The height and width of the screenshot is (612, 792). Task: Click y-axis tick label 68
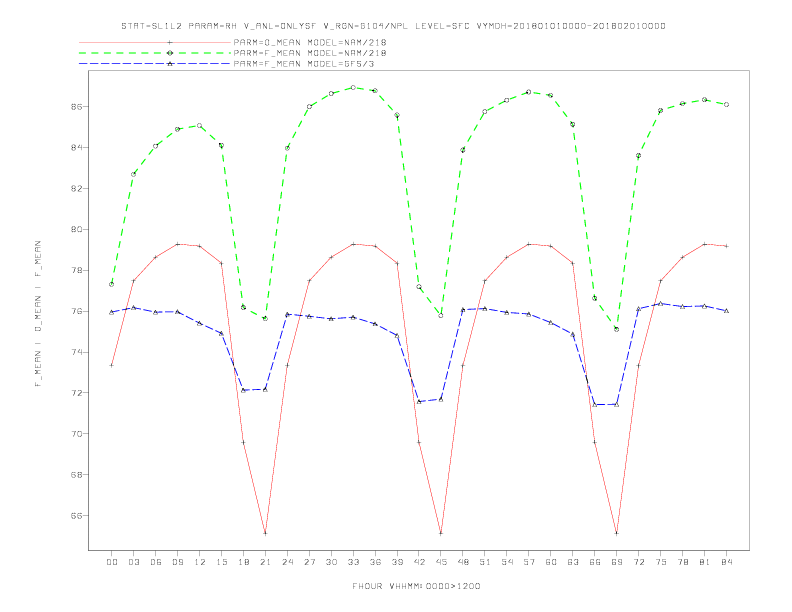coord(76,475)
